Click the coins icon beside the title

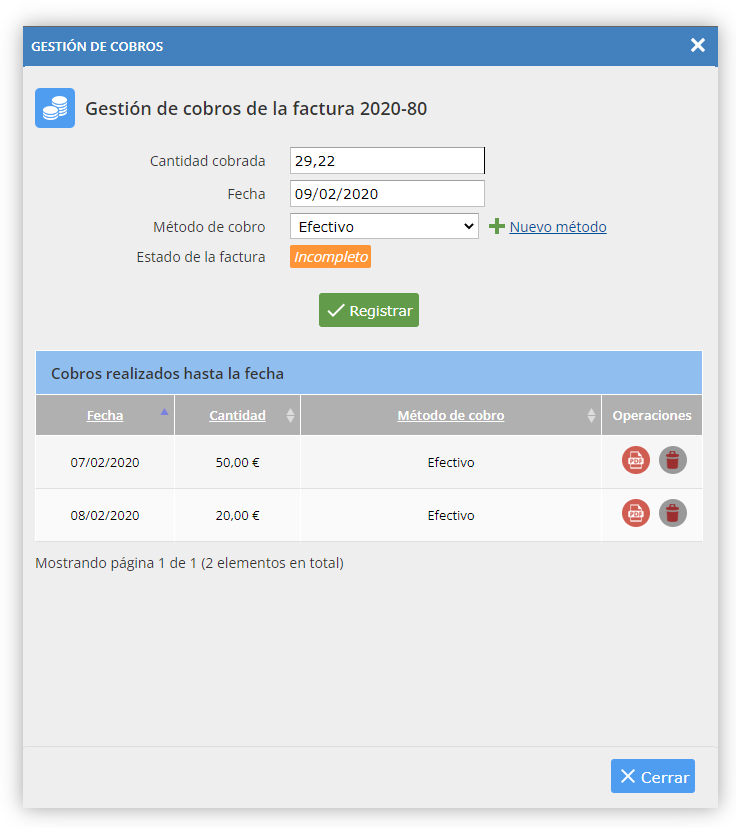[x=55, y=108]
